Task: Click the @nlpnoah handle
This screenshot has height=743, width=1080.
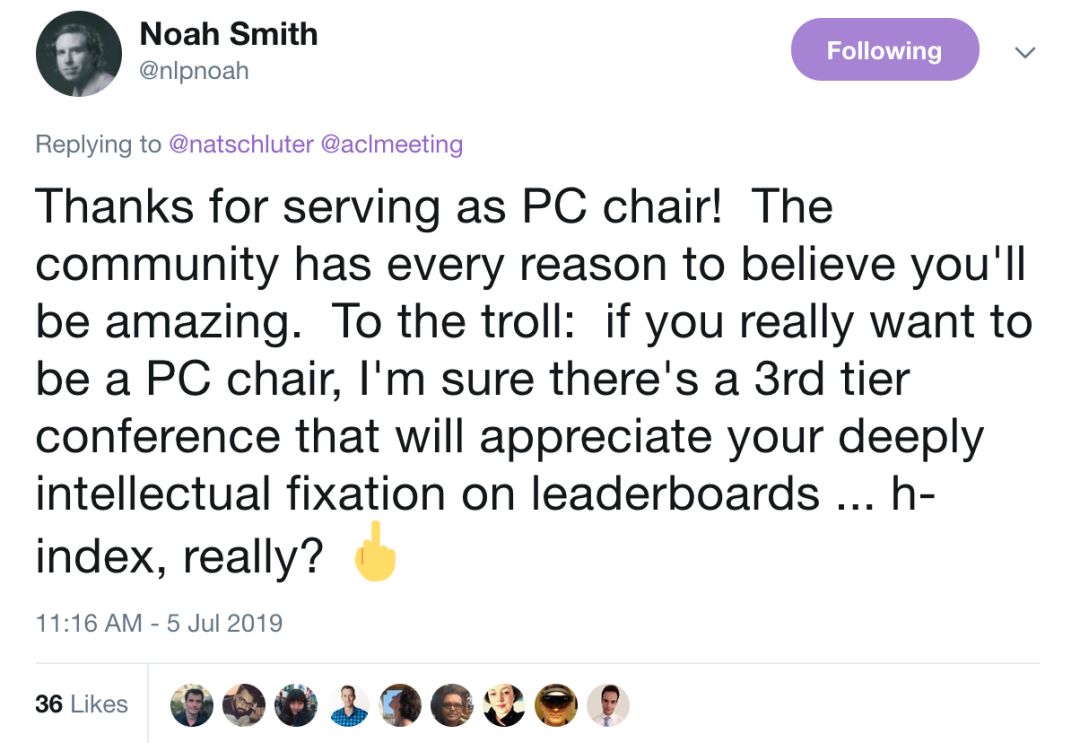Action: click(194, 71)
